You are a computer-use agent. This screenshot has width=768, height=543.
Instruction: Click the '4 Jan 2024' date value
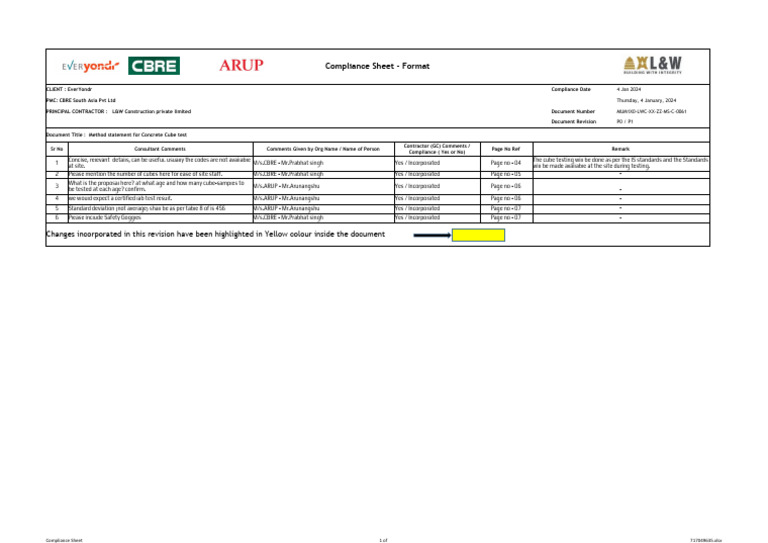(628, 89)
